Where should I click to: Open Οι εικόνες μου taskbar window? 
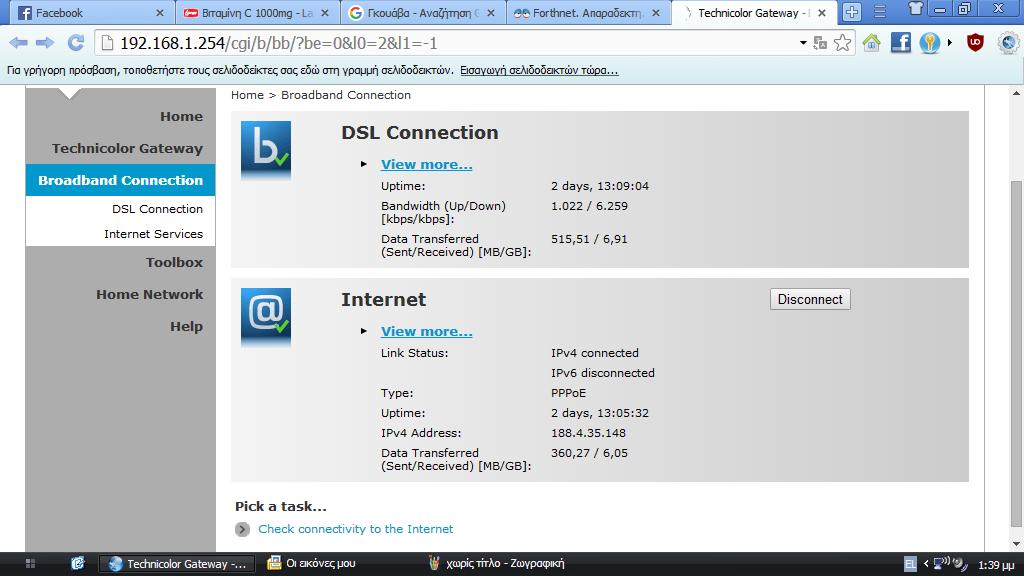312,563
